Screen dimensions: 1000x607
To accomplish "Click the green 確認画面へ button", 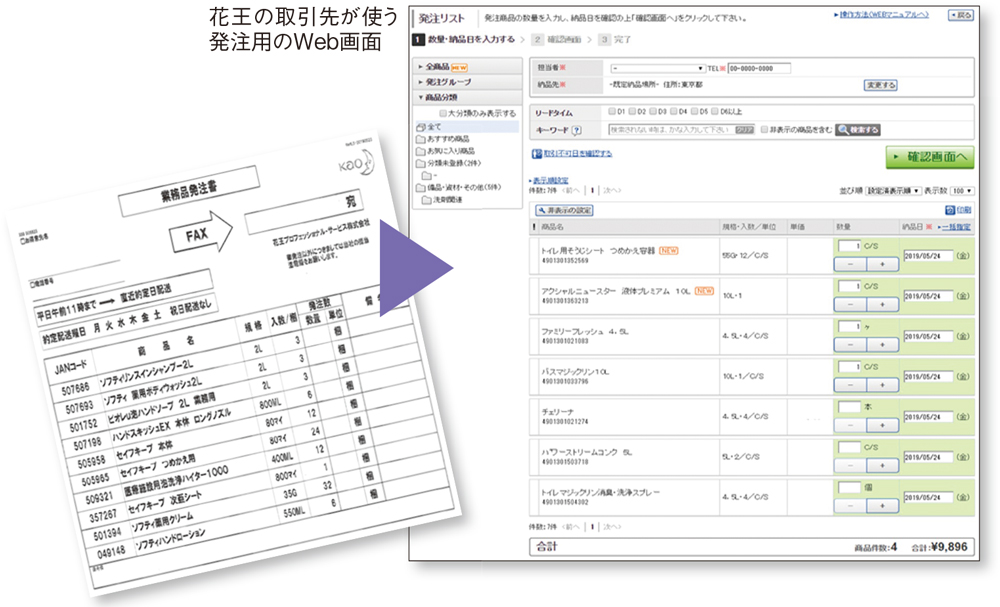I will point(929,157).
